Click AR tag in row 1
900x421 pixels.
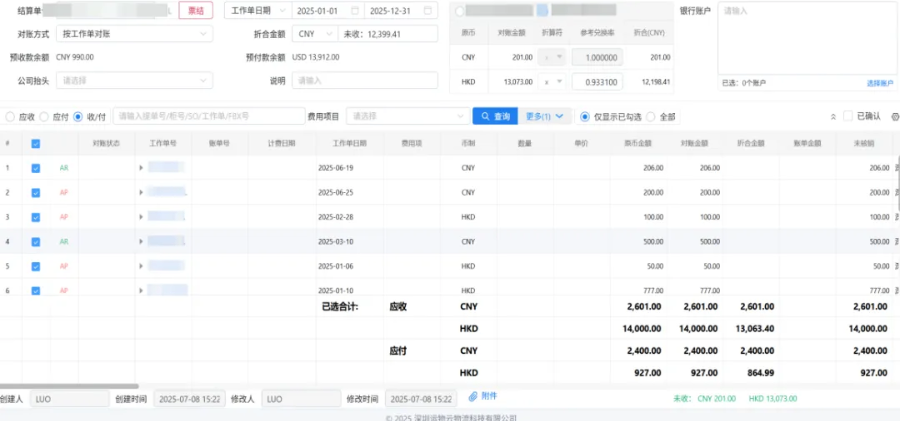click(x=64, y=168)
